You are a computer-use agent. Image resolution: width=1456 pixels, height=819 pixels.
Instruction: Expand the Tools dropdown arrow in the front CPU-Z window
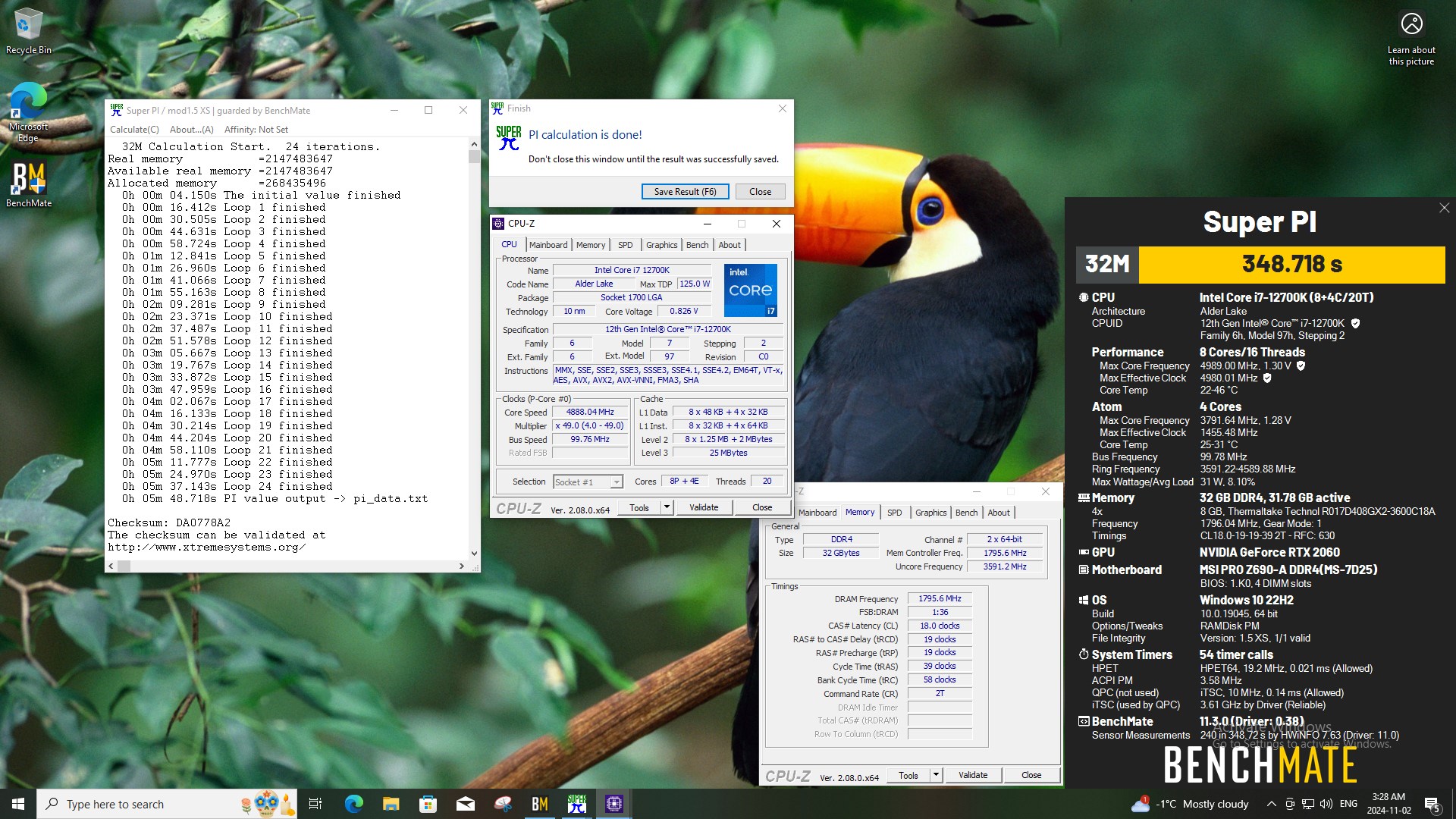[667, 508]
